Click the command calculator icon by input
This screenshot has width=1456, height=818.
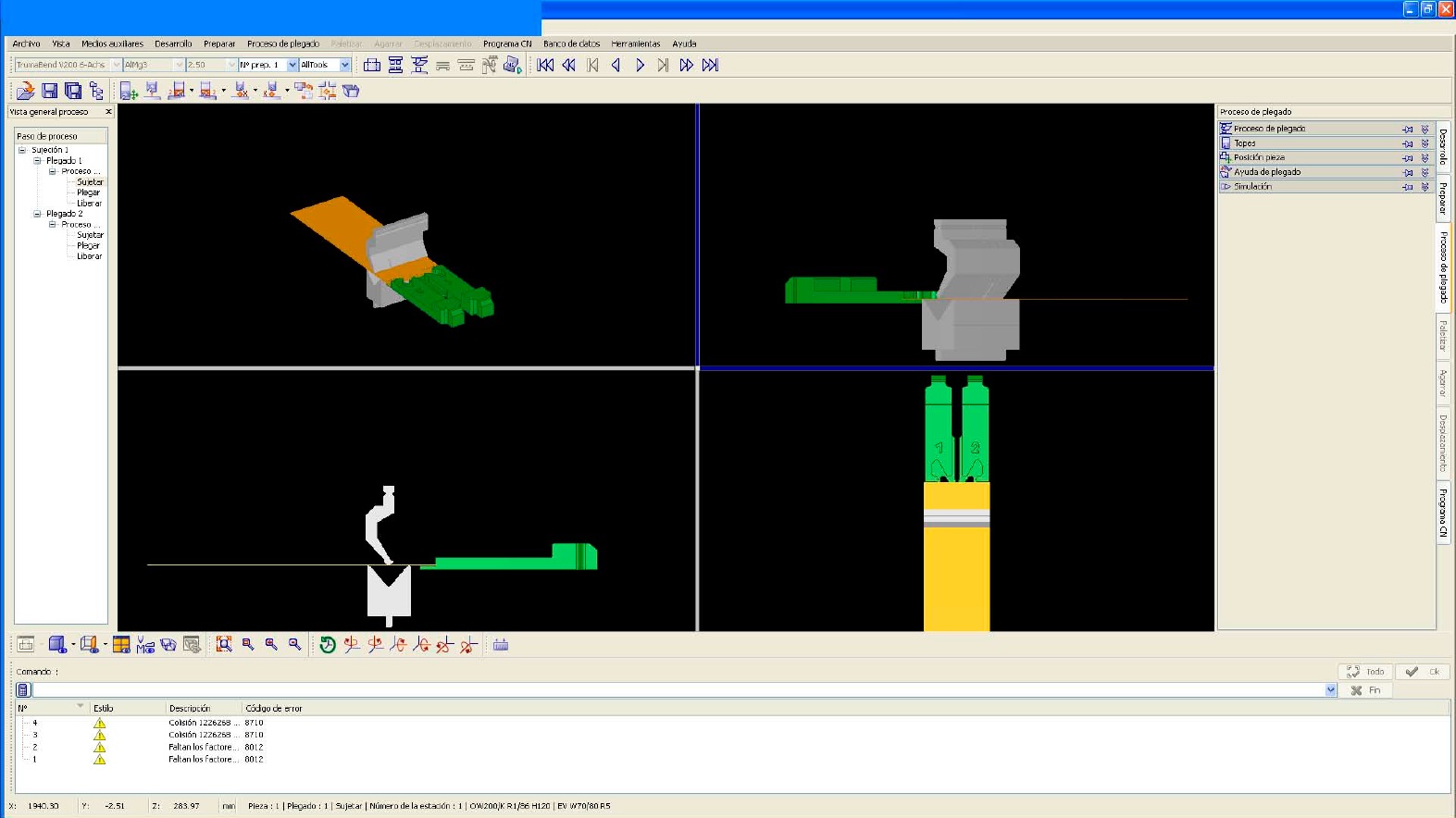pyautogui.click(x=24, y=689)
